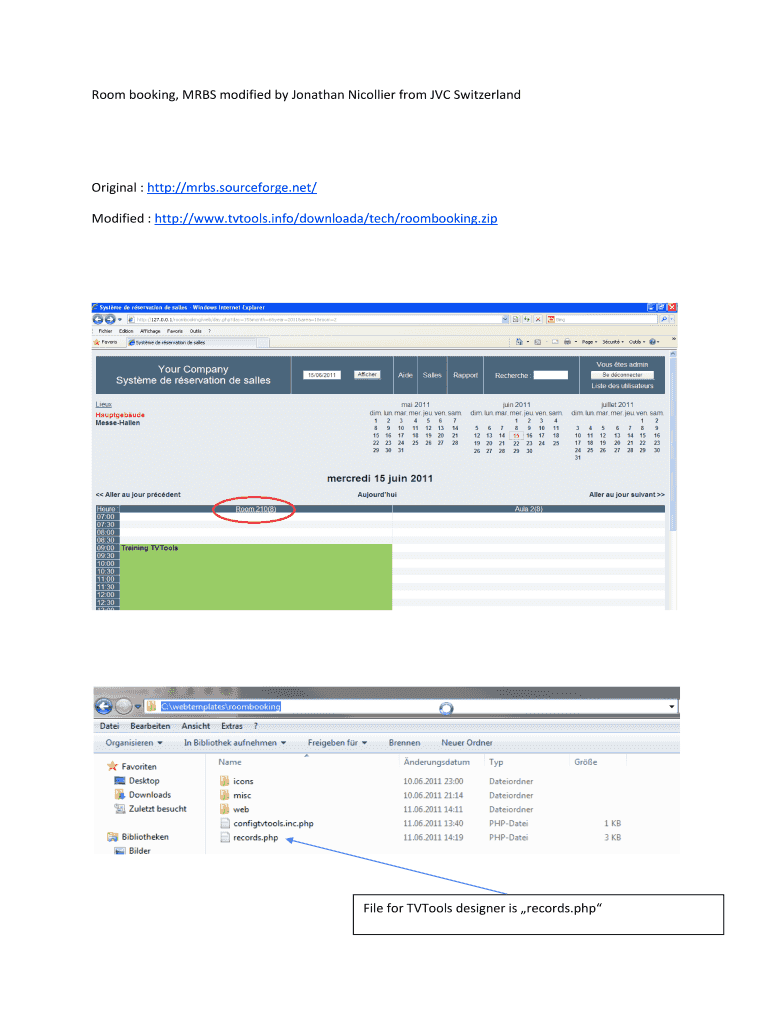Expand the Organisieren dropdown

point(129,743)
